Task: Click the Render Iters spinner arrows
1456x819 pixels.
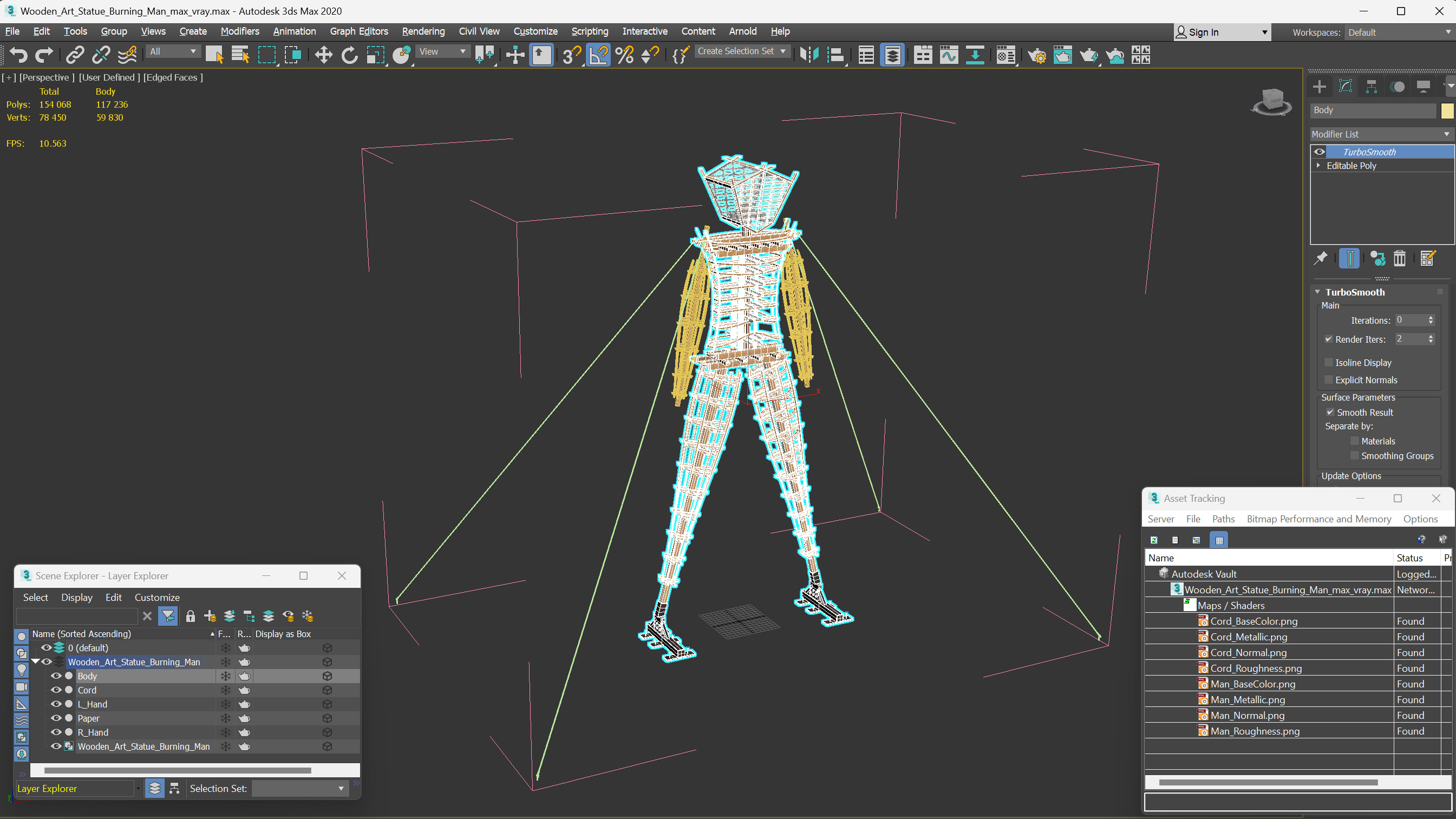Action: coord(1431,339)
